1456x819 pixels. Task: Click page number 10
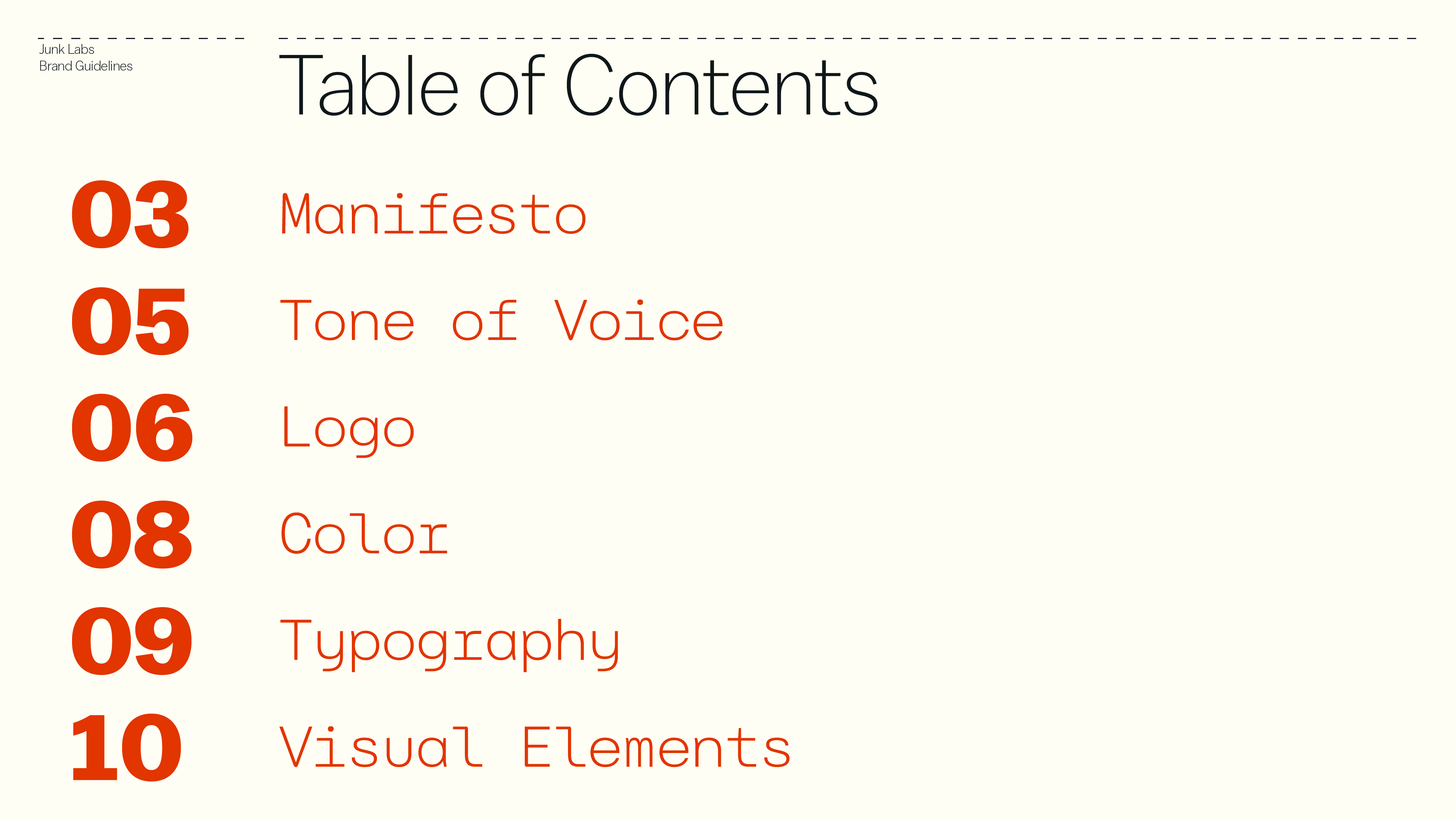(x=127, y=747)
